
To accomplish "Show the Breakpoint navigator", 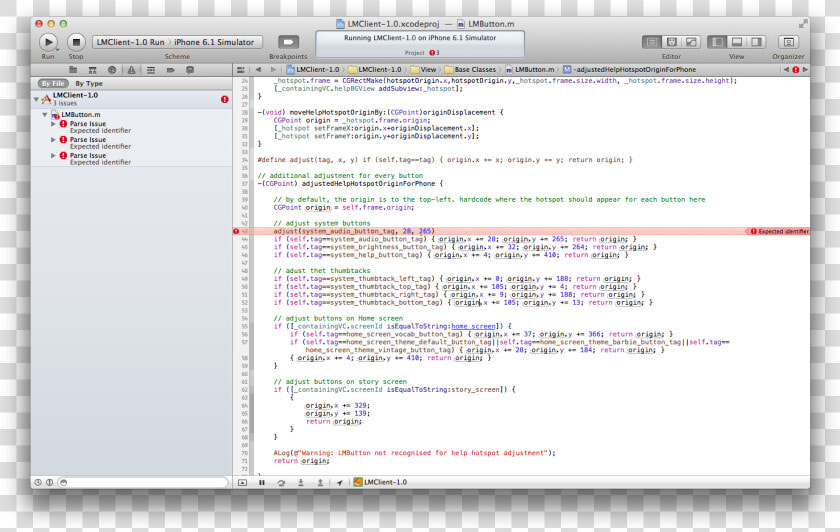I will [170, 70].
